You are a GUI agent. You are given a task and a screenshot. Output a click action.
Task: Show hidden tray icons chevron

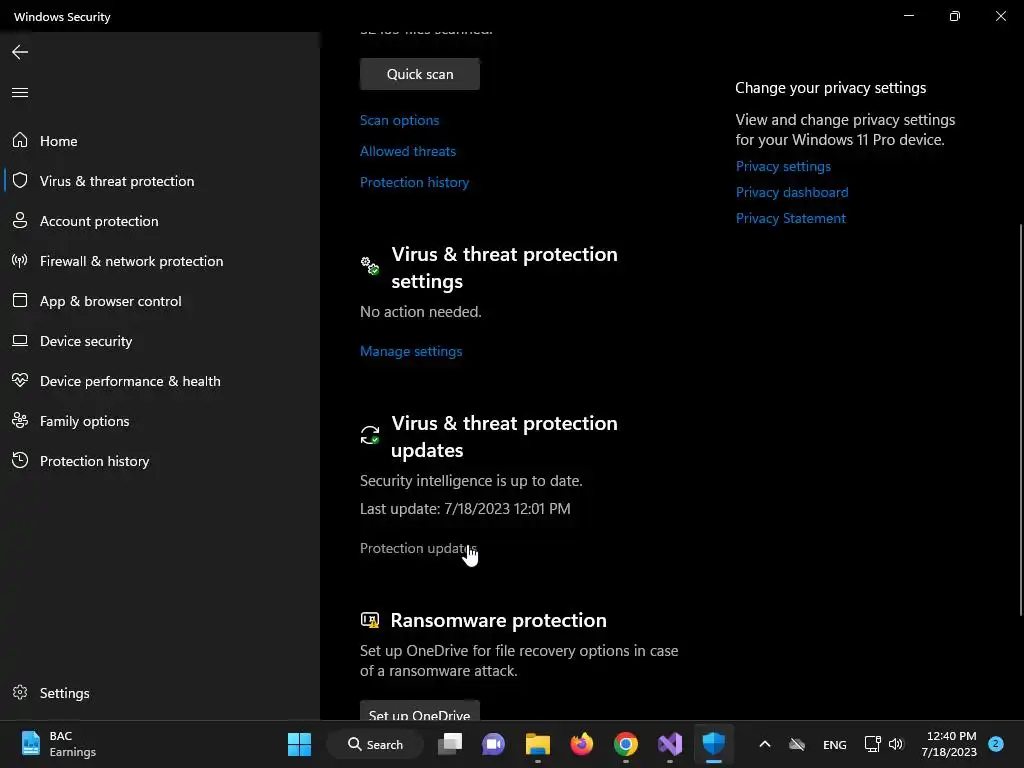(765, 744)
